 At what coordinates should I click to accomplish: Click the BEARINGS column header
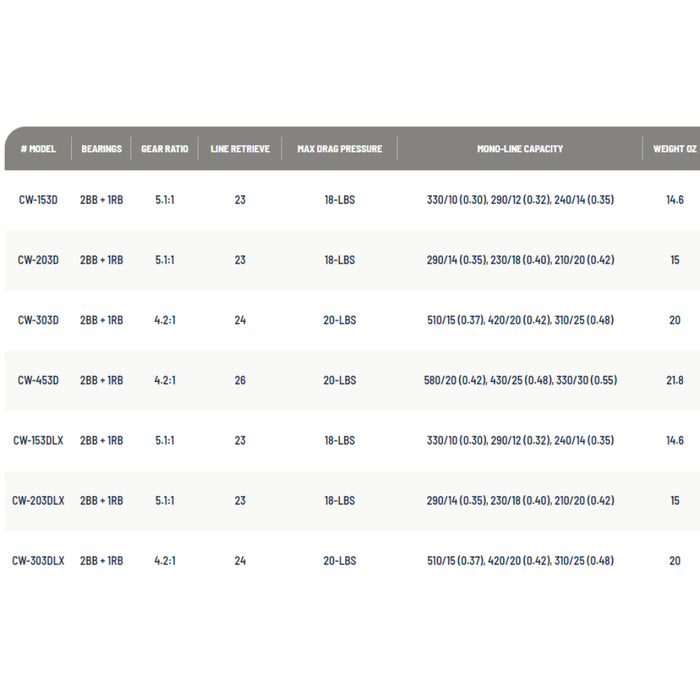(x=101, y=149)
